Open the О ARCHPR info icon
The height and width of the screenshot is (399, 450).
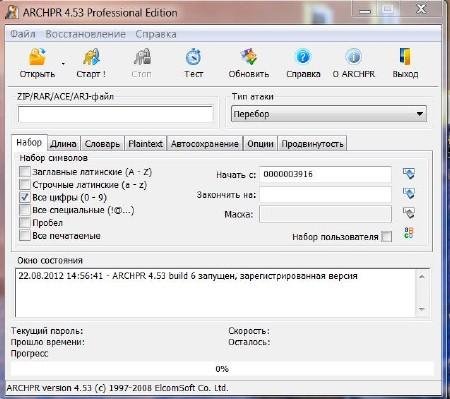[354, 57]
